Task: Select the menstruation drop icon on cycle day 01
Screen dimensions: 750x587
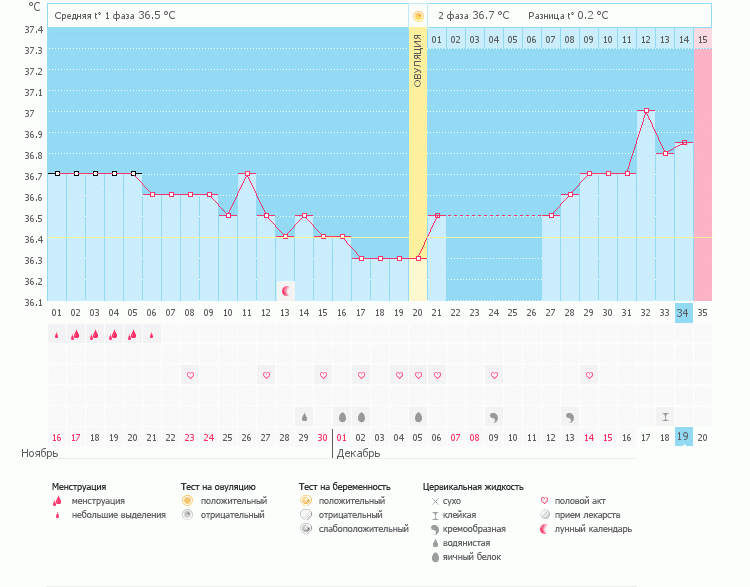Action: point(56,335)
